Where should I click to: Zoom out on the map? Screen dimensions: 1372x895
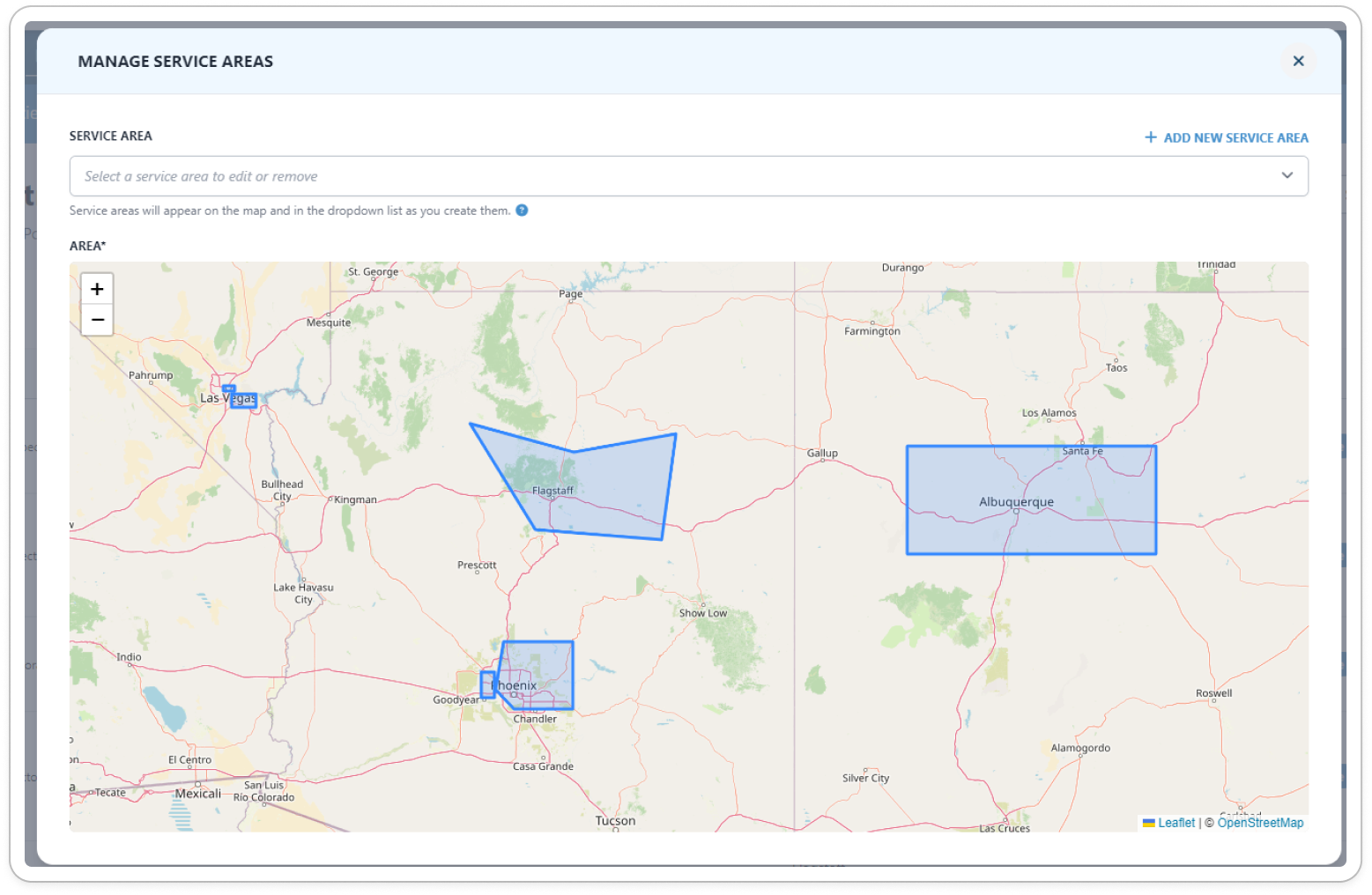[x=97, y=320]
